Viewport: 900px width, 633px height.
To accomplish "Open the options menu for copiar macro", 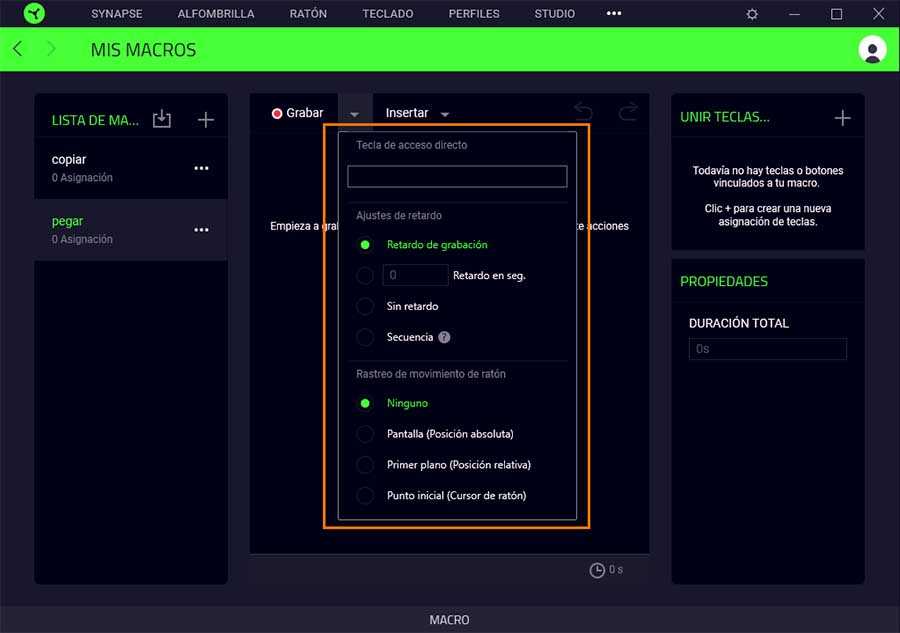I will 201,168.
